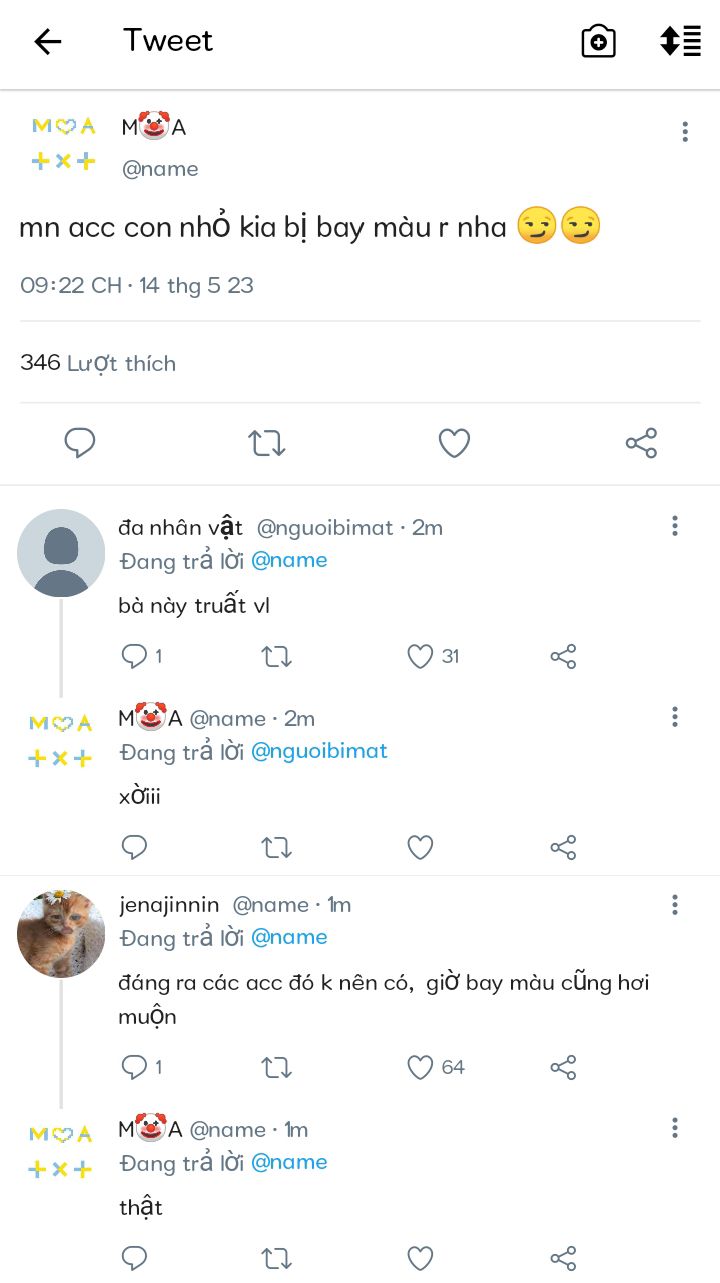
Task: Reply to the 'bà này truất vl' comment
Action: (x=134, y=656)
